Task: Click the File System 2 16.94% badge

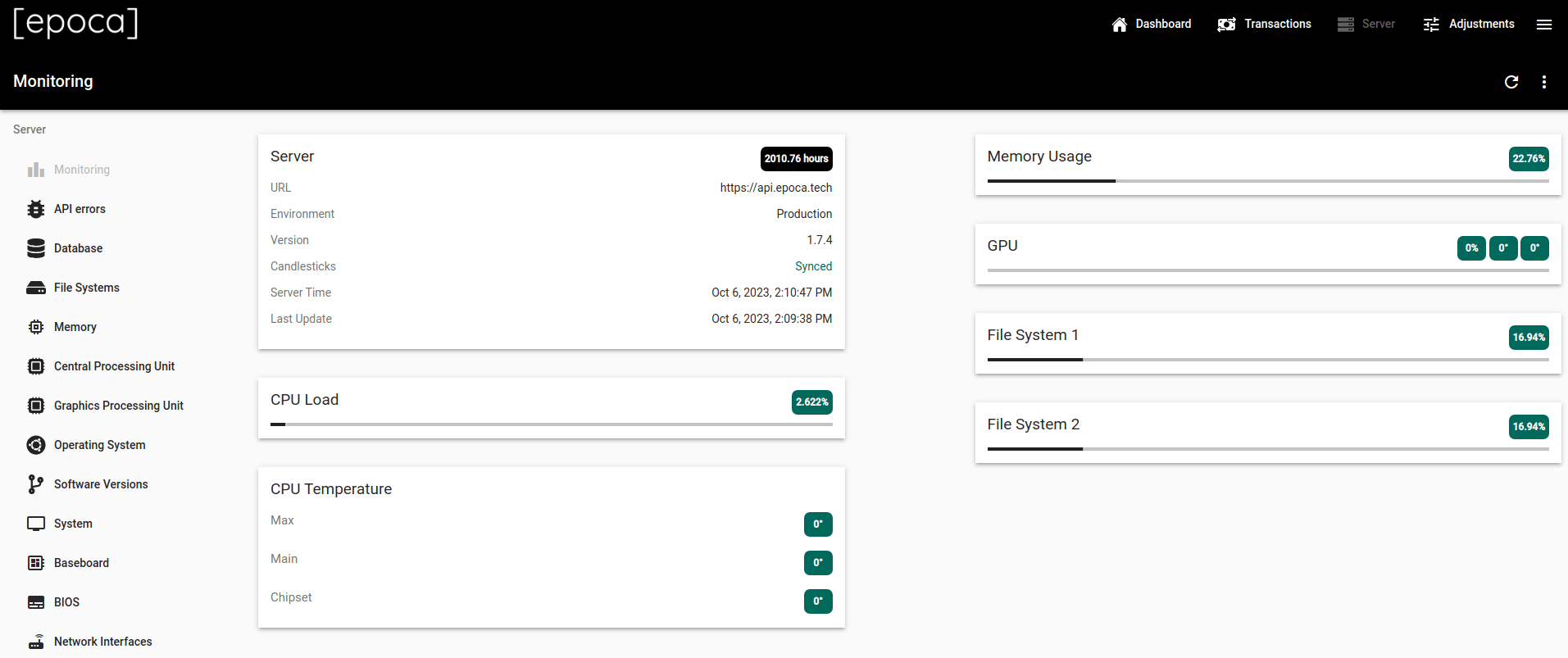Action: pyautogui.click(x=1529, y=426)
